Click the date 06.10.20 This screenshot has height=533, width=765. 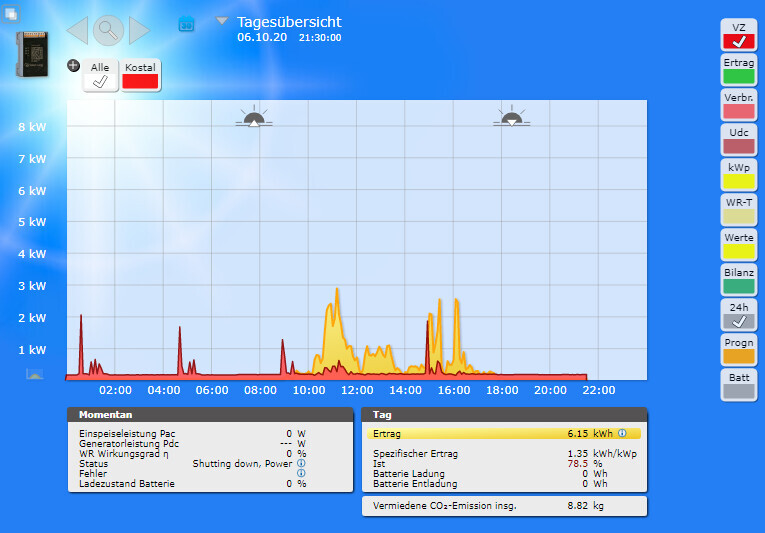pyautogui.click(x=262, y=38)
